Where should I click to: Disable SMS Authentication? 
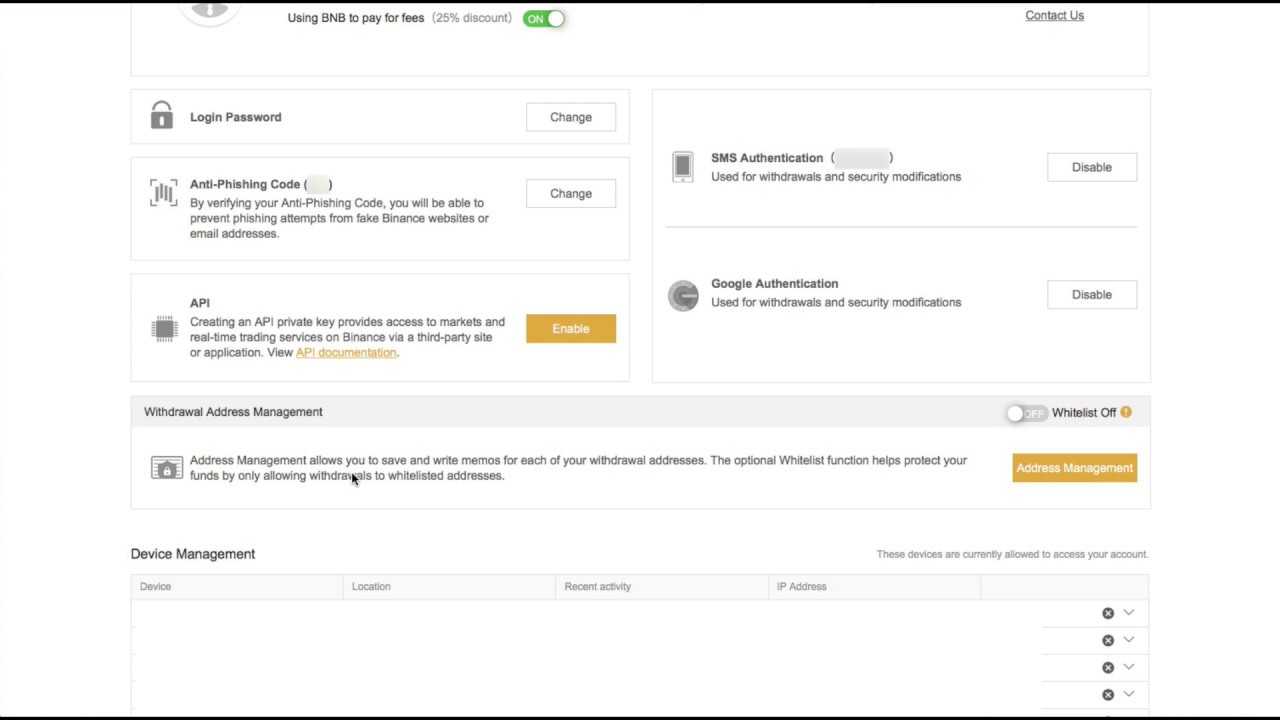click(x=1092, y=167)
